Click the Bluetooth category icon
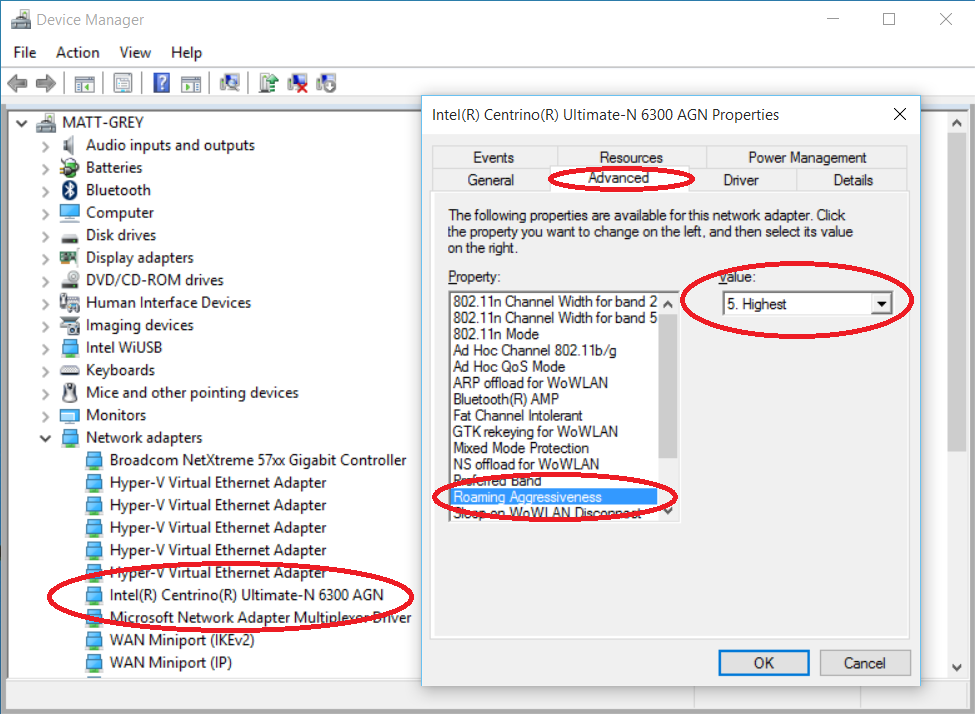This screenshot has width=975, height=714. pyautogui.click(x=70, y=190)
